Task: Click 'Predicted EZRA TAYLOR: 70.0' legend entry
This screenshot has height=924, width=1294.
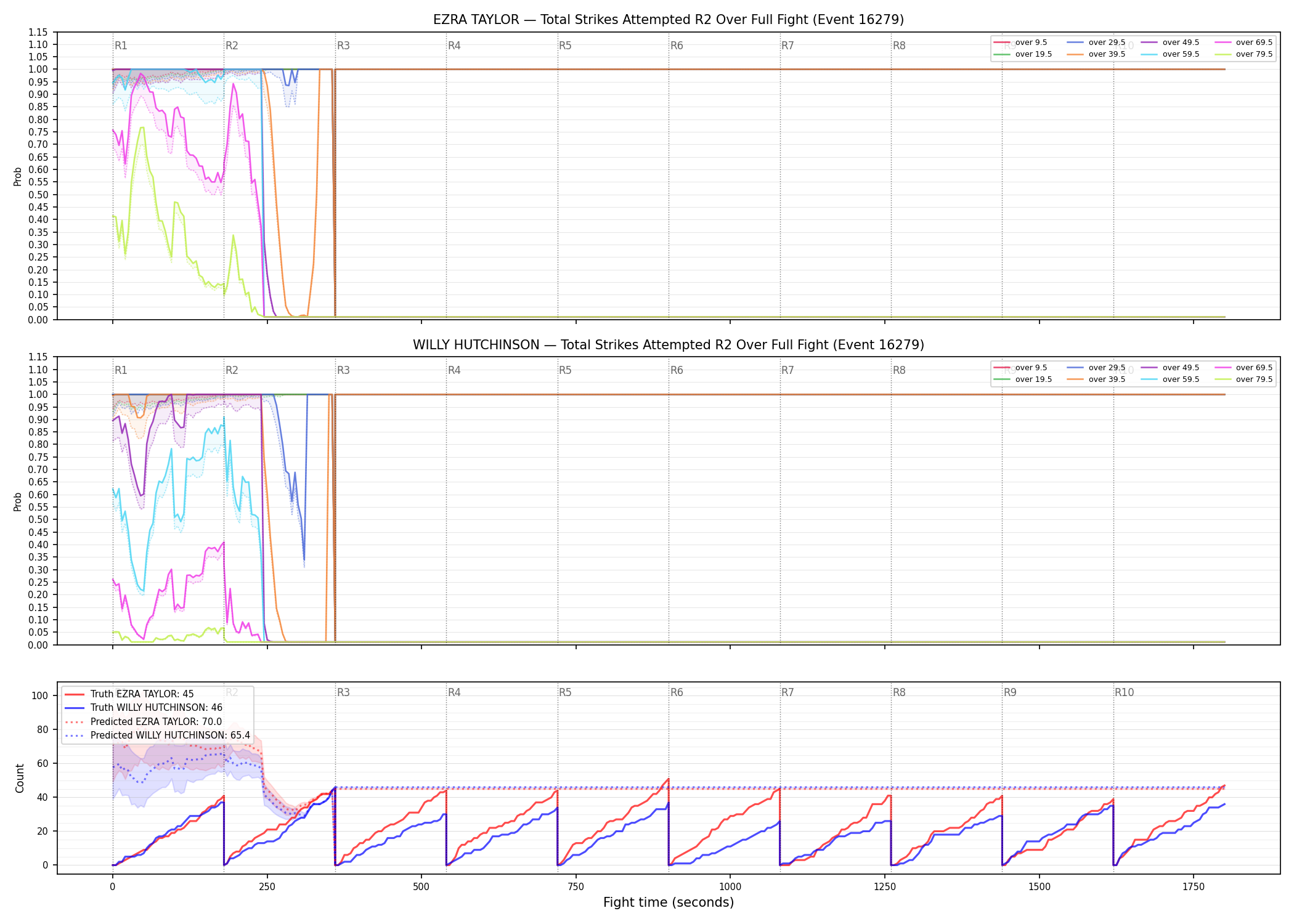Action: tap(143, 721)
